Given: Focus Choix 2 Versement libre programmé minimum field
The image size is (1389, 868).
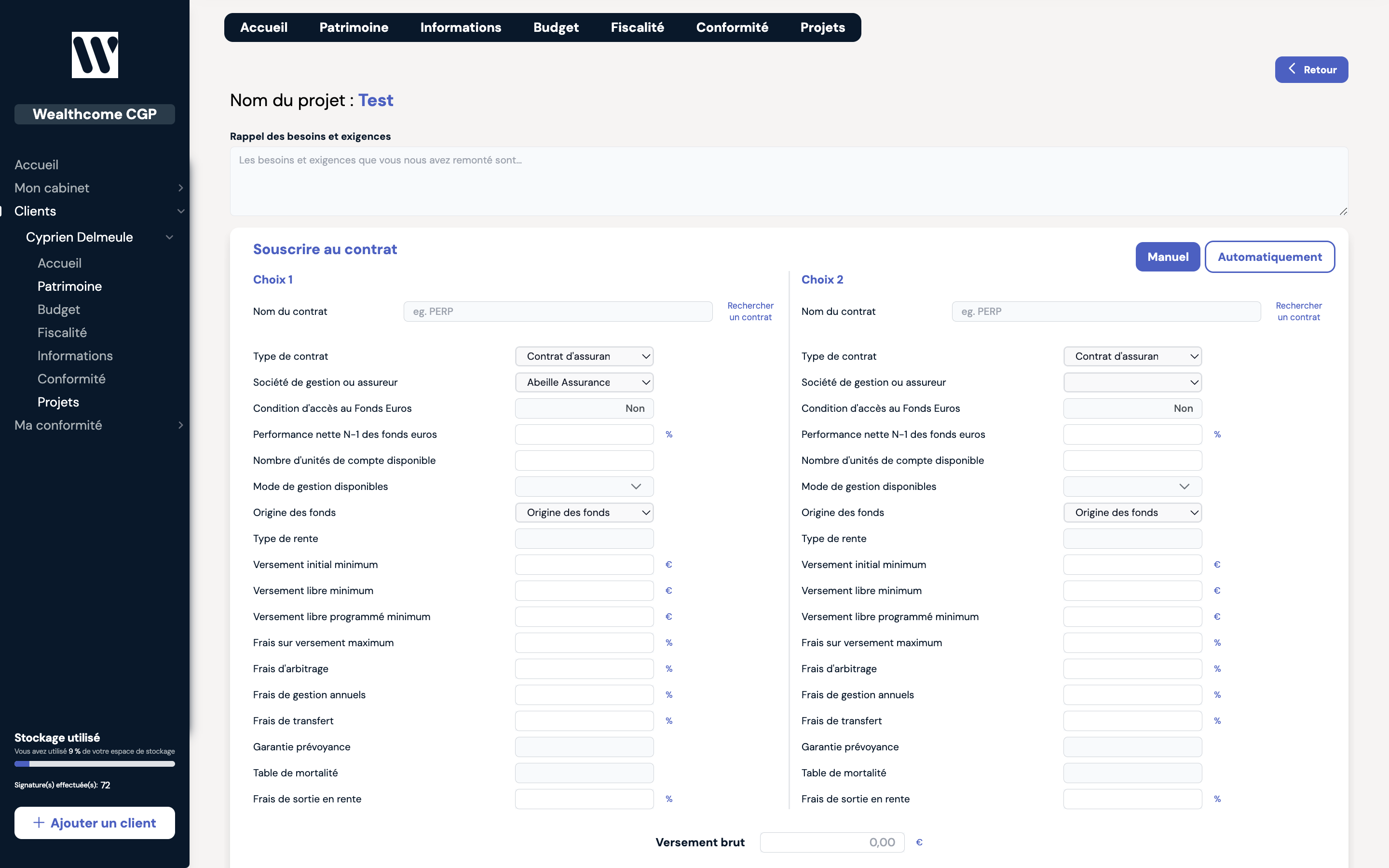Looking at the screenshot, I should [1132, 617].
